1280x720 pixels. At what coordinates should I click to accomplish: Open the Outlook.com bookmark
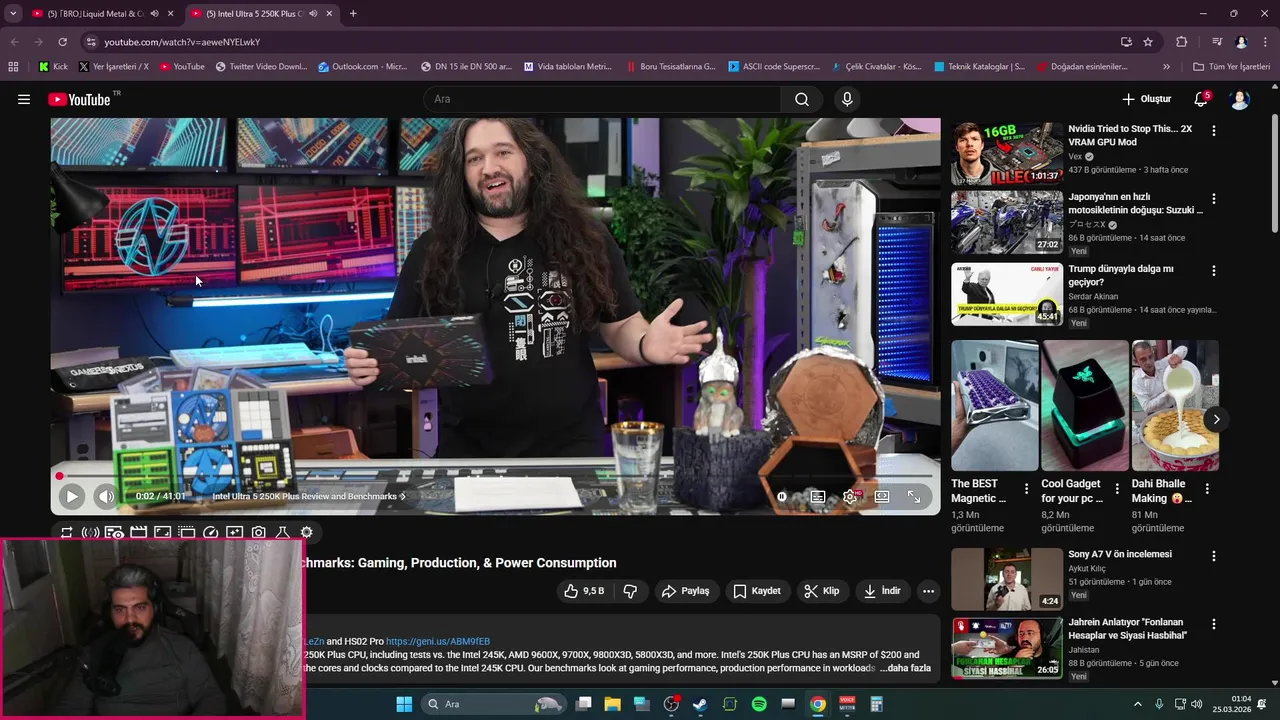pyautogui.click(x=363, y=67)
